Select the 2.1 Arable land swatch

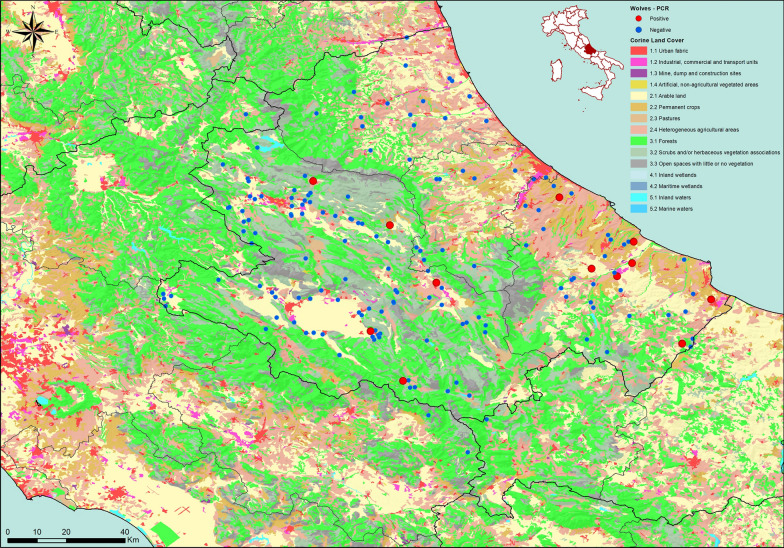638,96
